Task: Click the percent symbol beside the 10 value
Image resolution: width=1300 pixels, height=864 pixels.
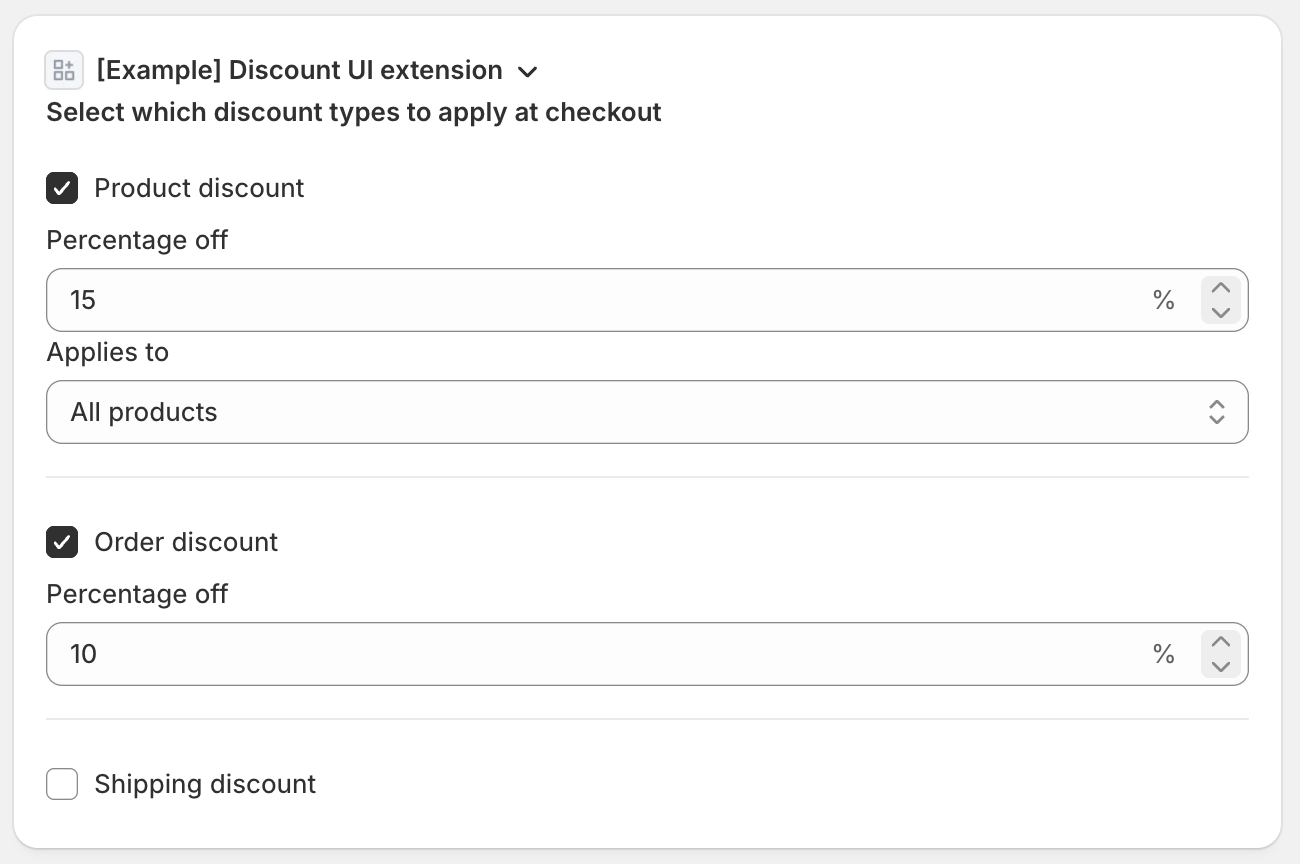Action: click(x=1163, y=654)
